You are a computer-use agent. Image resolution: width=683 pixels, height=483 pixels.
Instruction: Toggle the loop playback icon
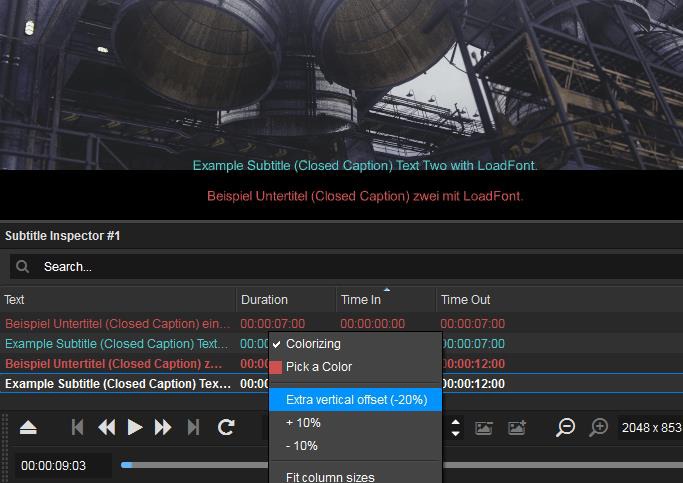pos(226,428)
